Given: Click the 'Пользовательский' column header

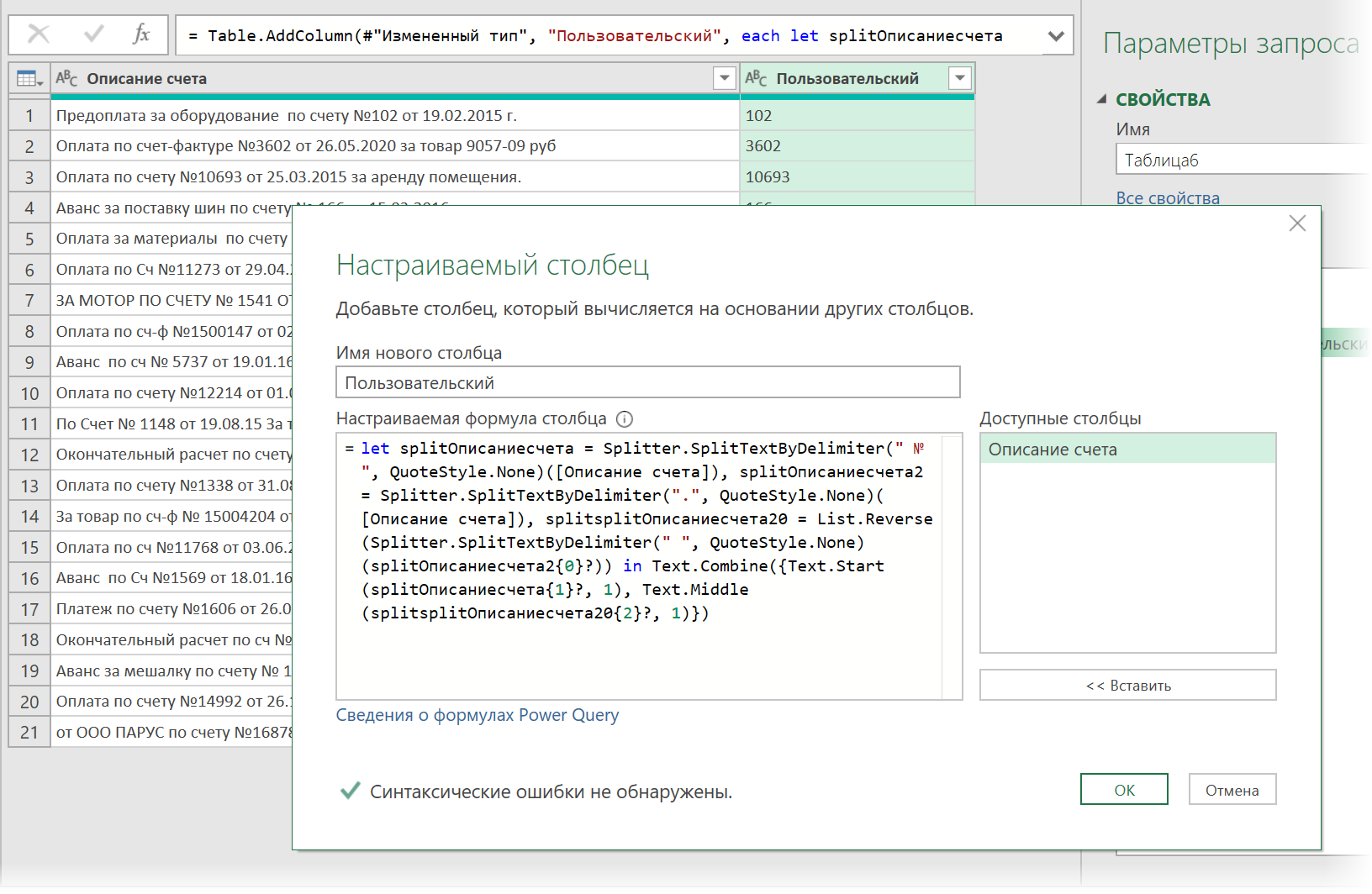Looking at the screenshot, I should [857, 78].
